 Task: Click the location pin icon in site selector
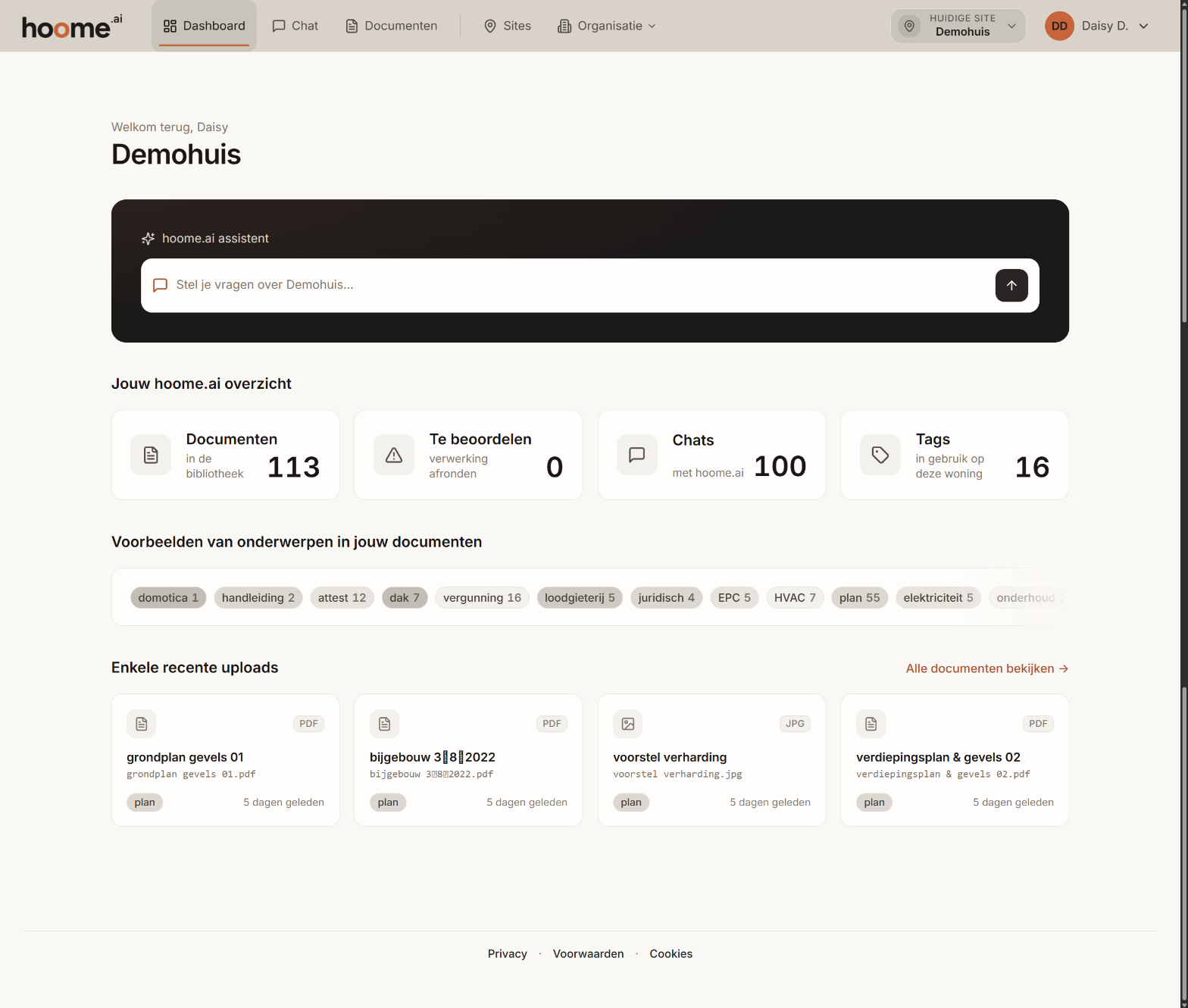coord(909,26)
